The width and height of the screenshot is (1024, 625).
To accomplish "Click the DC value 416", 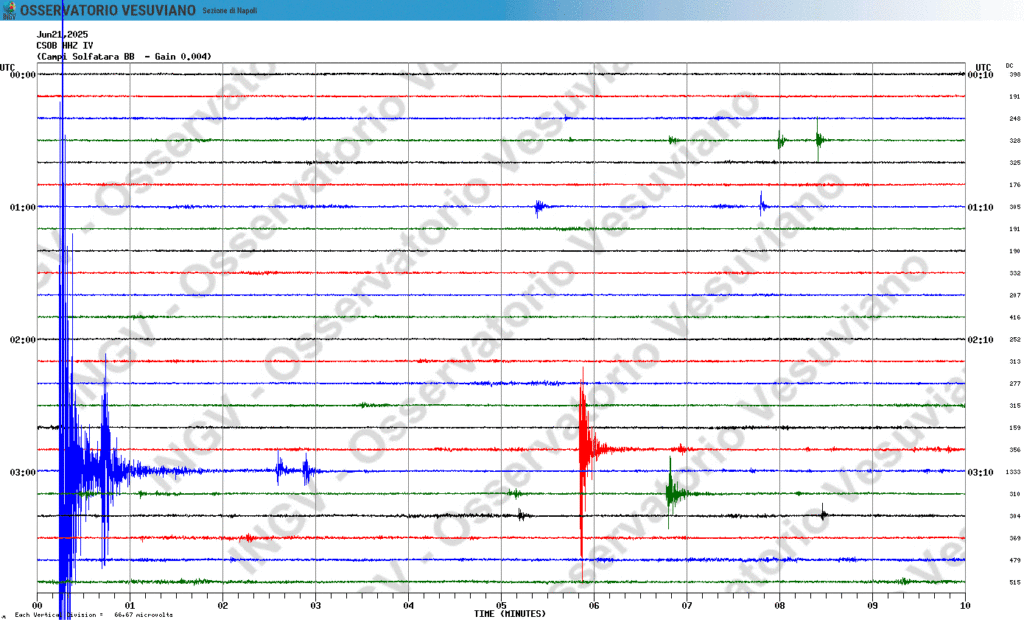I will click(x=1015, y=317).
